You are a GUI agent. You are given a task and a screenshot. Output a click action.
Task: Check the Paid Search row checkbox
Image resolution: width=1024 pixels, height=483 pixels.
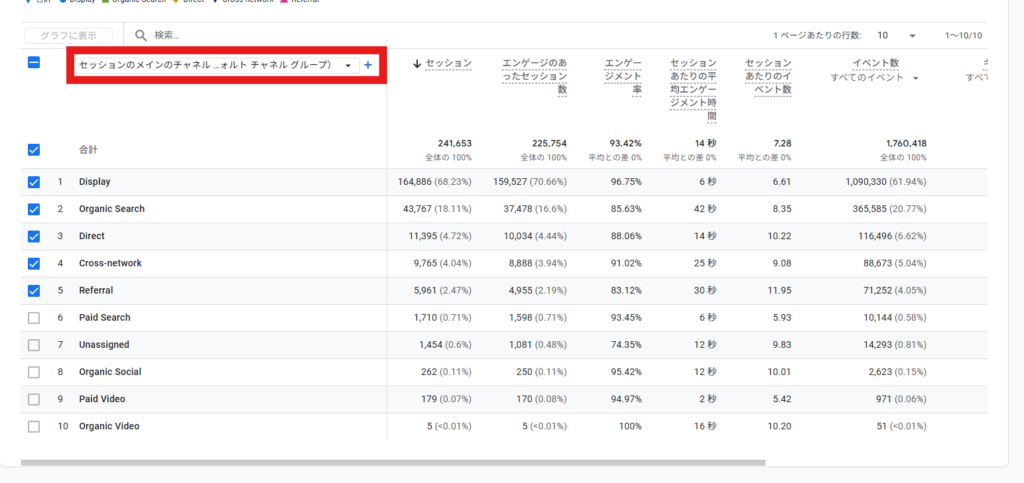click(34, 317)
